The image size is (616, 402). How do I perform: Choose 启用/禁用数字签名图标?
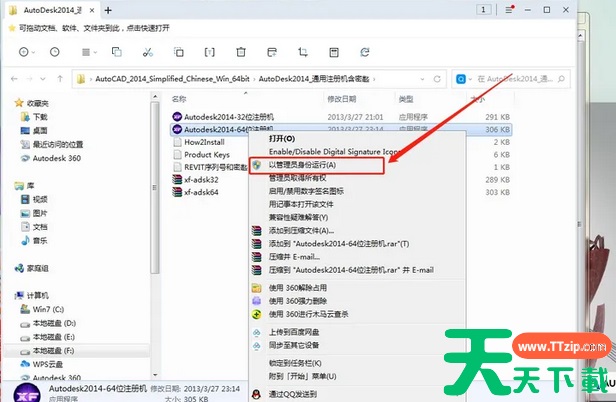[x=306, y=191]
